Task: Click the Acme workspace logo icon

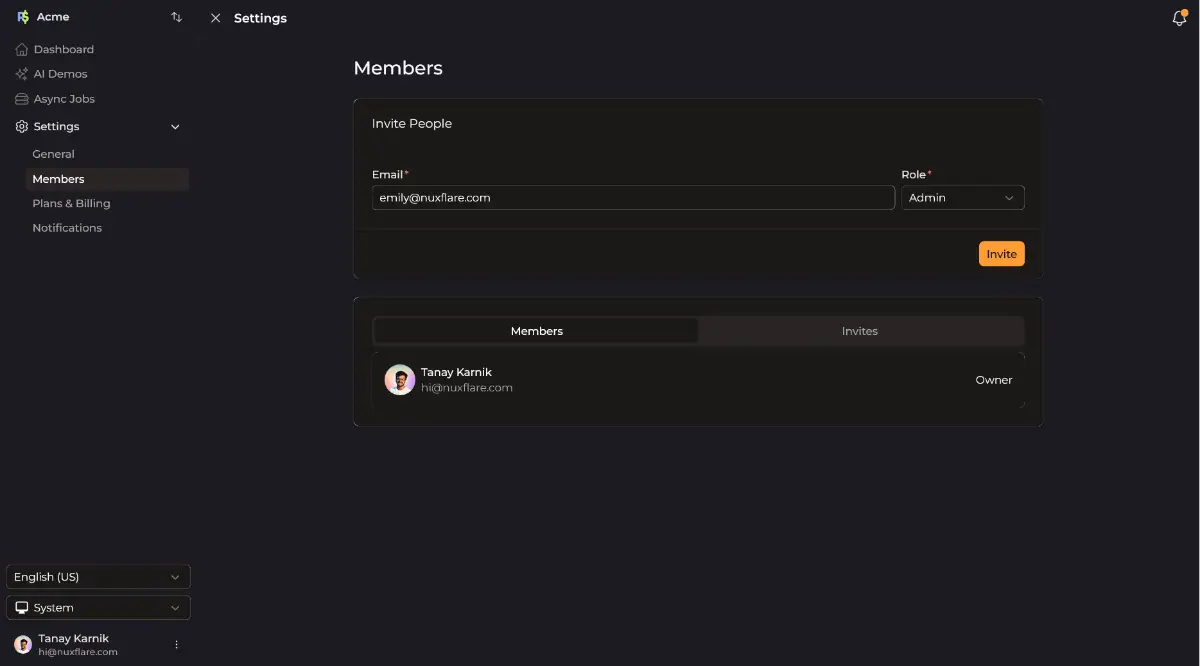Action: [x=23, y=17]
